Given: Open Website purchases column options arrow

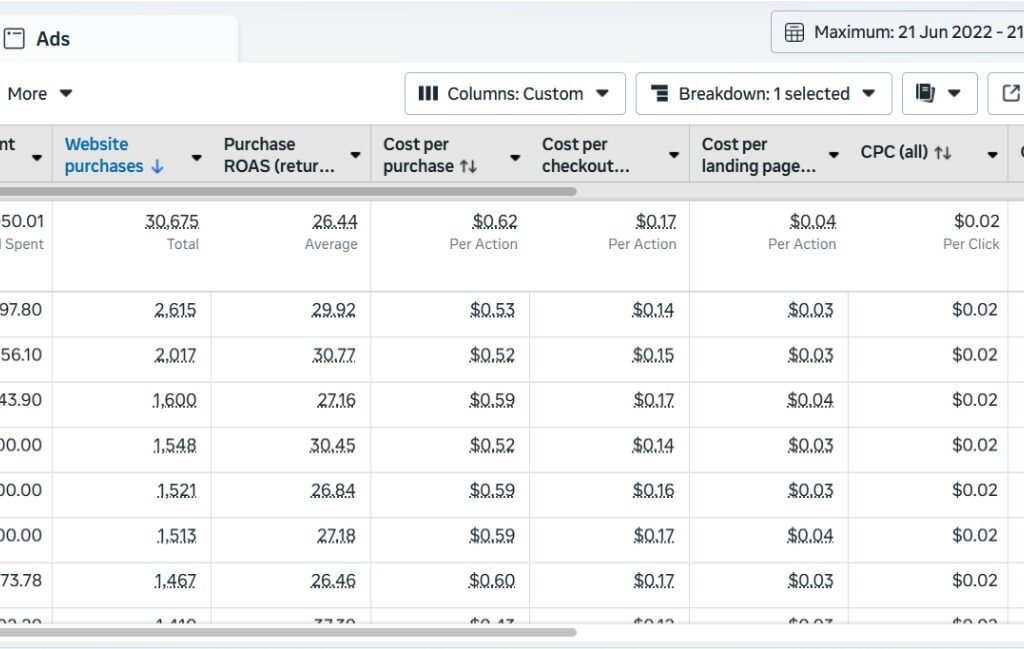Looking at the screenshot, I should 196,156.
